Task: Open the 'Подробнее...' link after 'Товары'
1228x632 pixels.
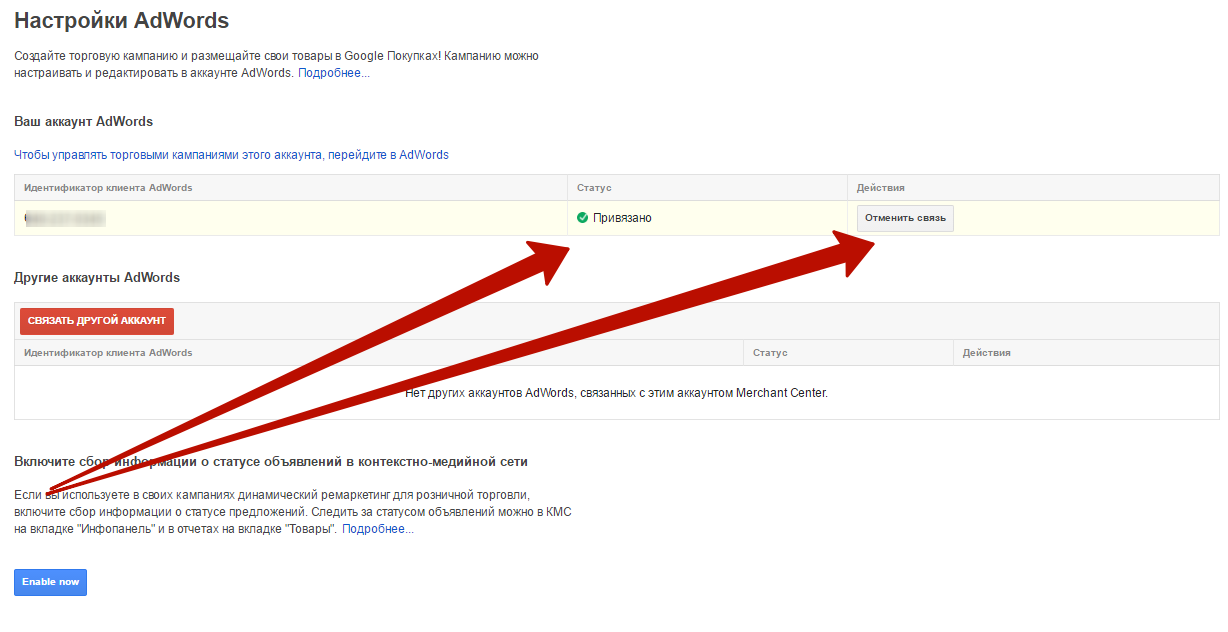Action: click(378, 529)
